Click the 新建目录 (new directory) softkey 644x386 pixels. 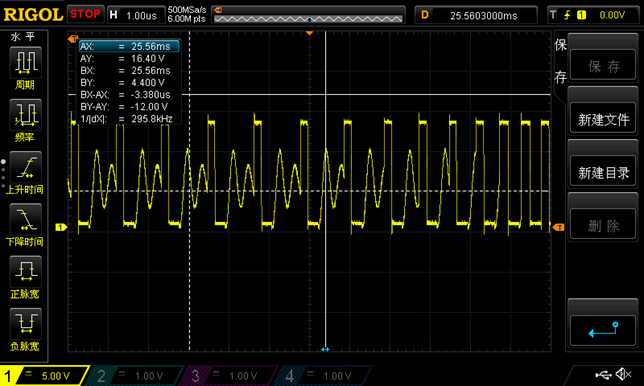point(603,172)
